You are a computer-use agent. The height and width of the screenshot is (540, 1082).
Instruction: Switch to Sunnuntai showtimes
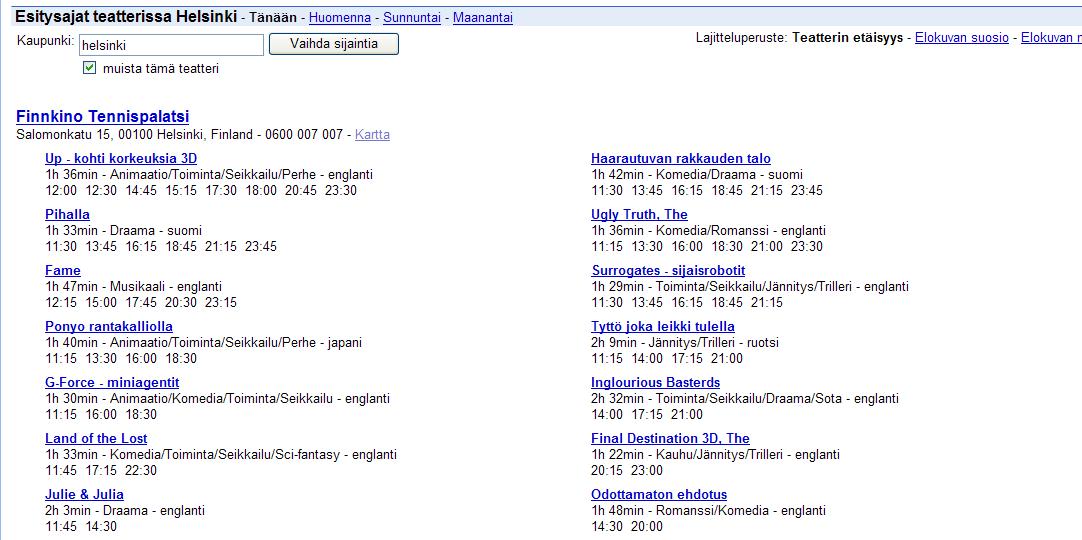(412, 17)
